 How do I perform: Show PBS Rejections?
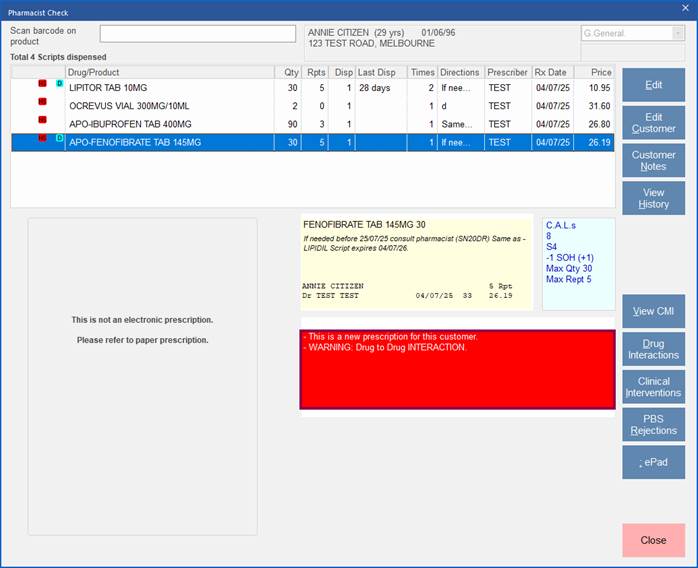[653, 425]
